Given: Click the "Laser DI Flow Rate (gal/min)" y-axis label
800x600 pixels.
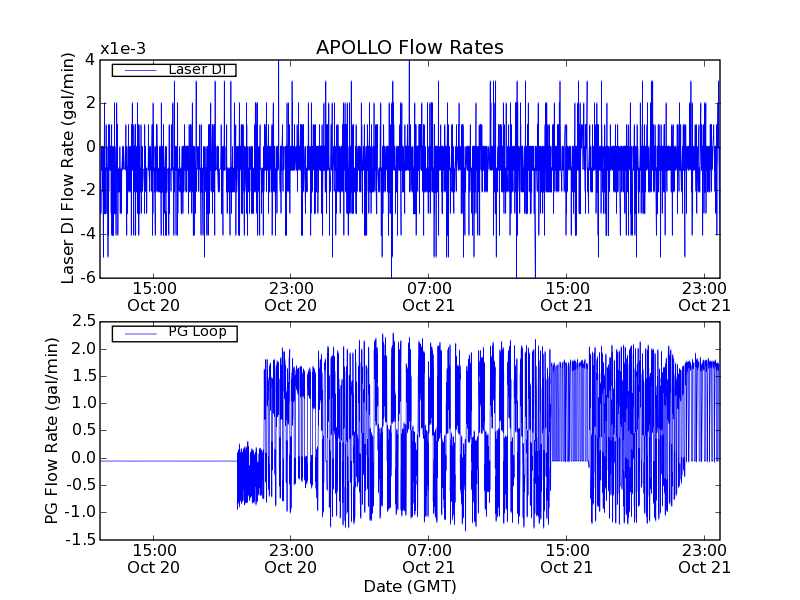Looking at the screenshot, I should pos(68,167).
